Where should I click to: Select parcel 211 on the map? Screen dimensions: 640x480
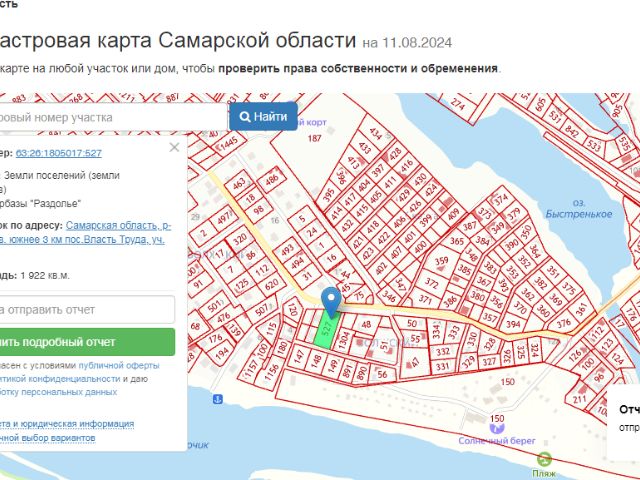point(579,398)
